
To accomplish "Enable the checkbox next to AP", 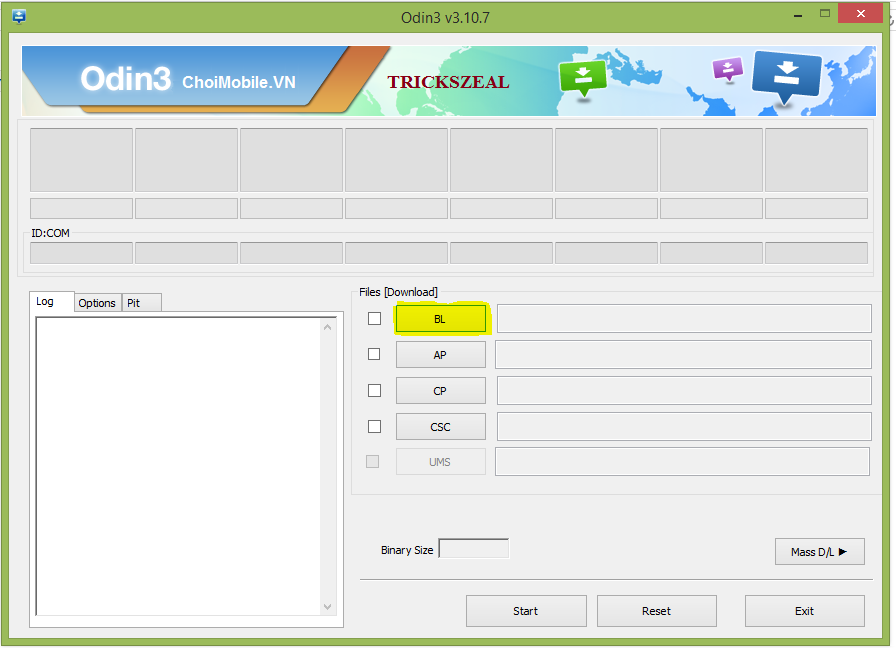I will [374, 354].
